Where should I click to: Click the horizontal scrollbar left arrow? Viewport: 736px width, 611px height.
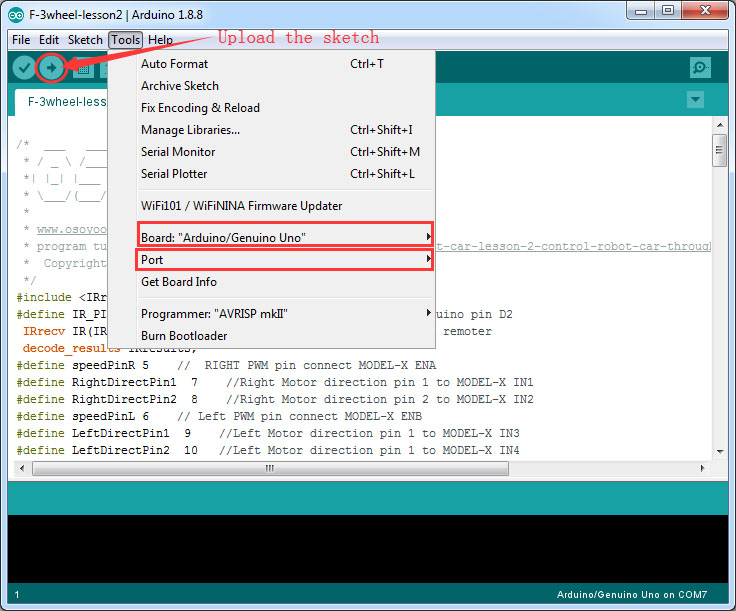22,468
